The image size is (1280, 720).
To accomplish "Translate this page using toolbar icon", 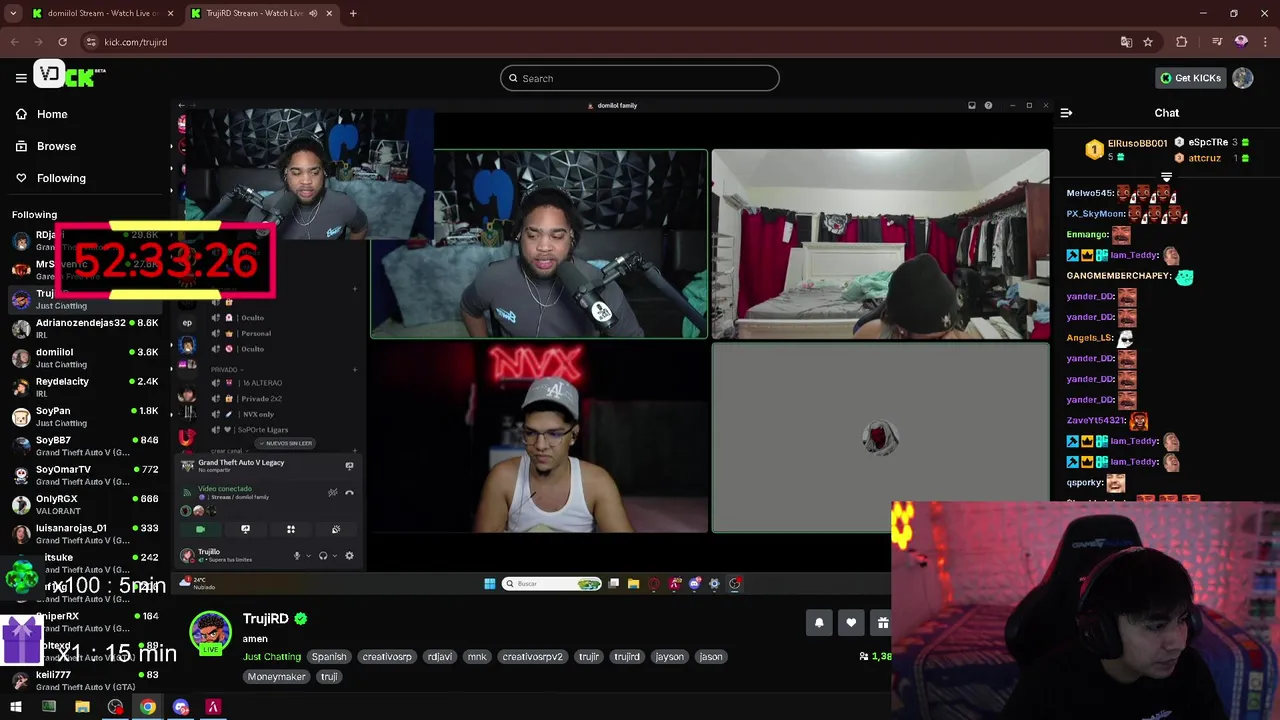I will [x=1126, y=42].
